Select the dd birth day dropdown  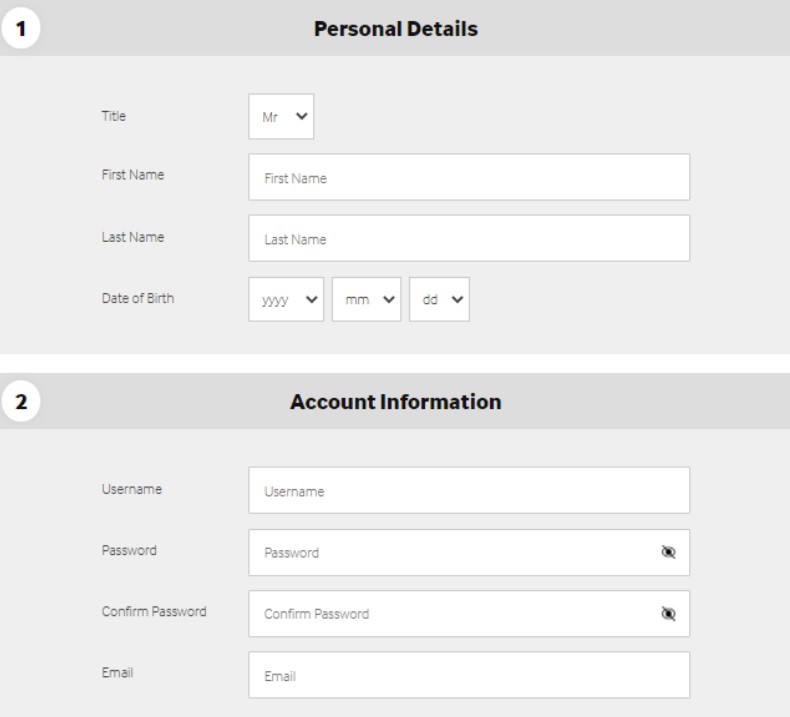439,299
